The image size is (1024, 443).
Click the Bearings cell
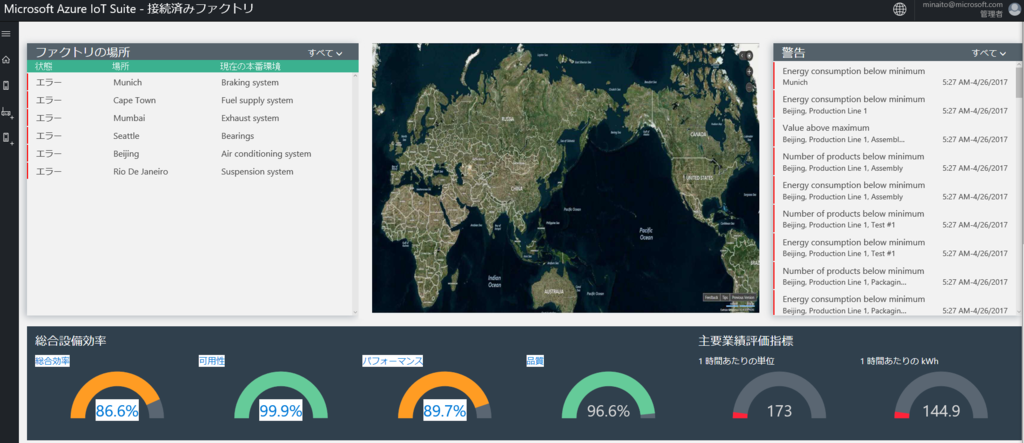(238, 136)
